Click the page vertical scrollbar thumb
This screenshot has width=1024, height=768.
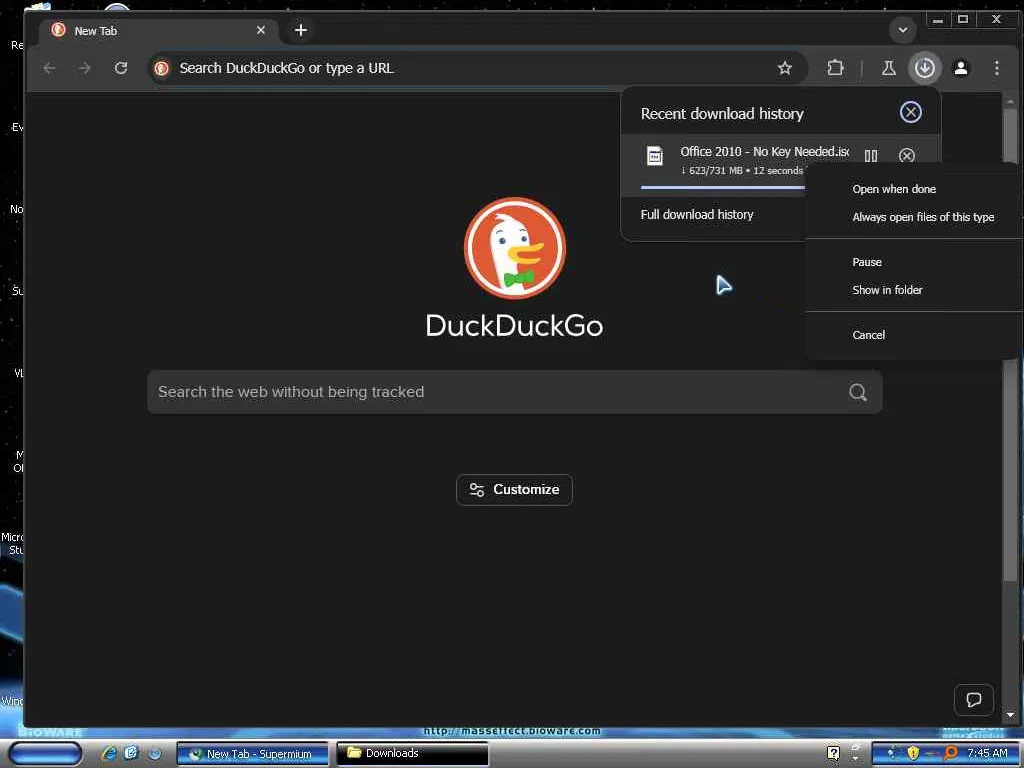click(x=1010, y=344)
